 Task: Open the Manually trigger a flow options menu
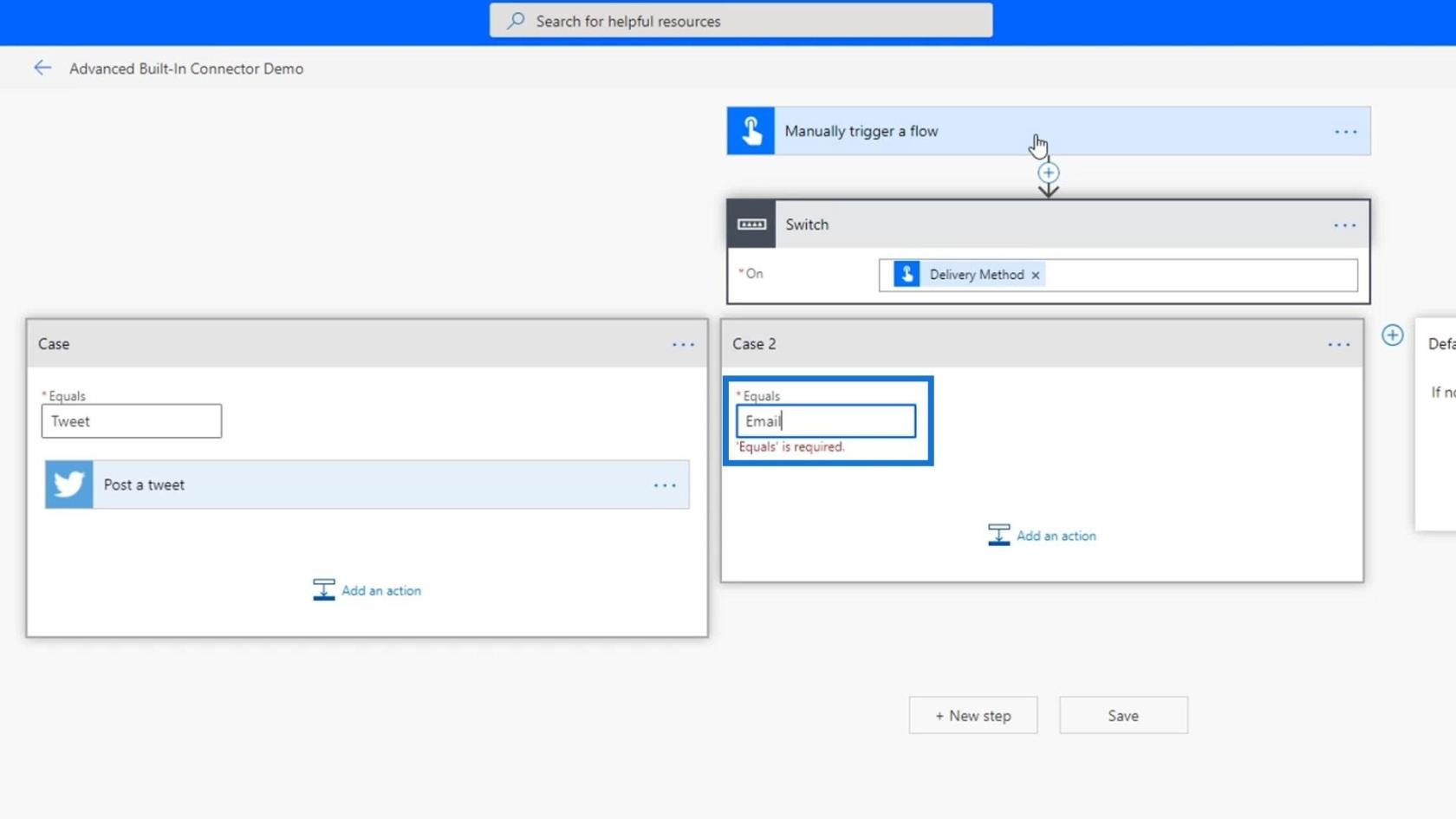coord(1345,132)
